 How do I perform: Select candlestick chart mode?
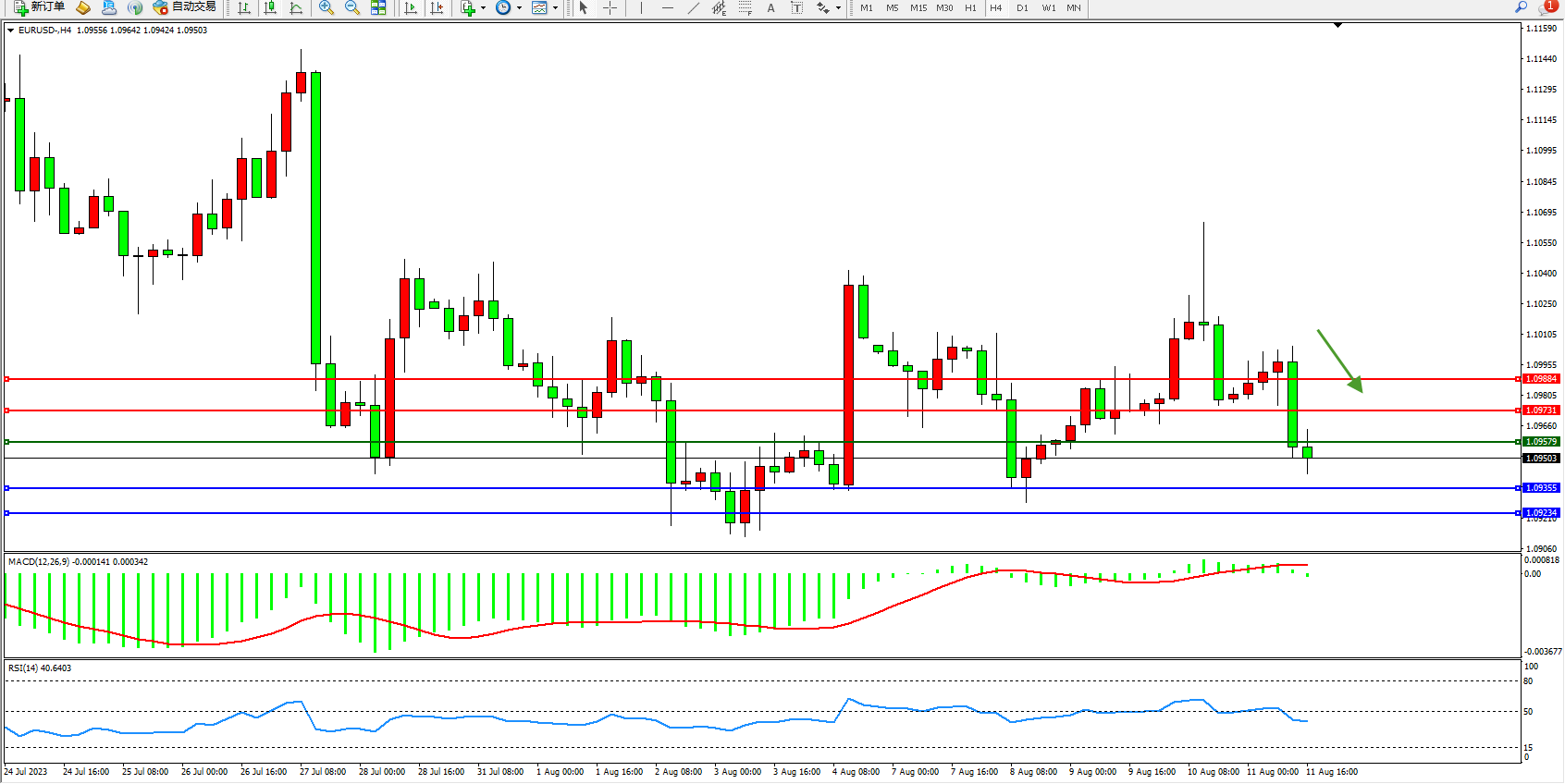tap(270, 8)
